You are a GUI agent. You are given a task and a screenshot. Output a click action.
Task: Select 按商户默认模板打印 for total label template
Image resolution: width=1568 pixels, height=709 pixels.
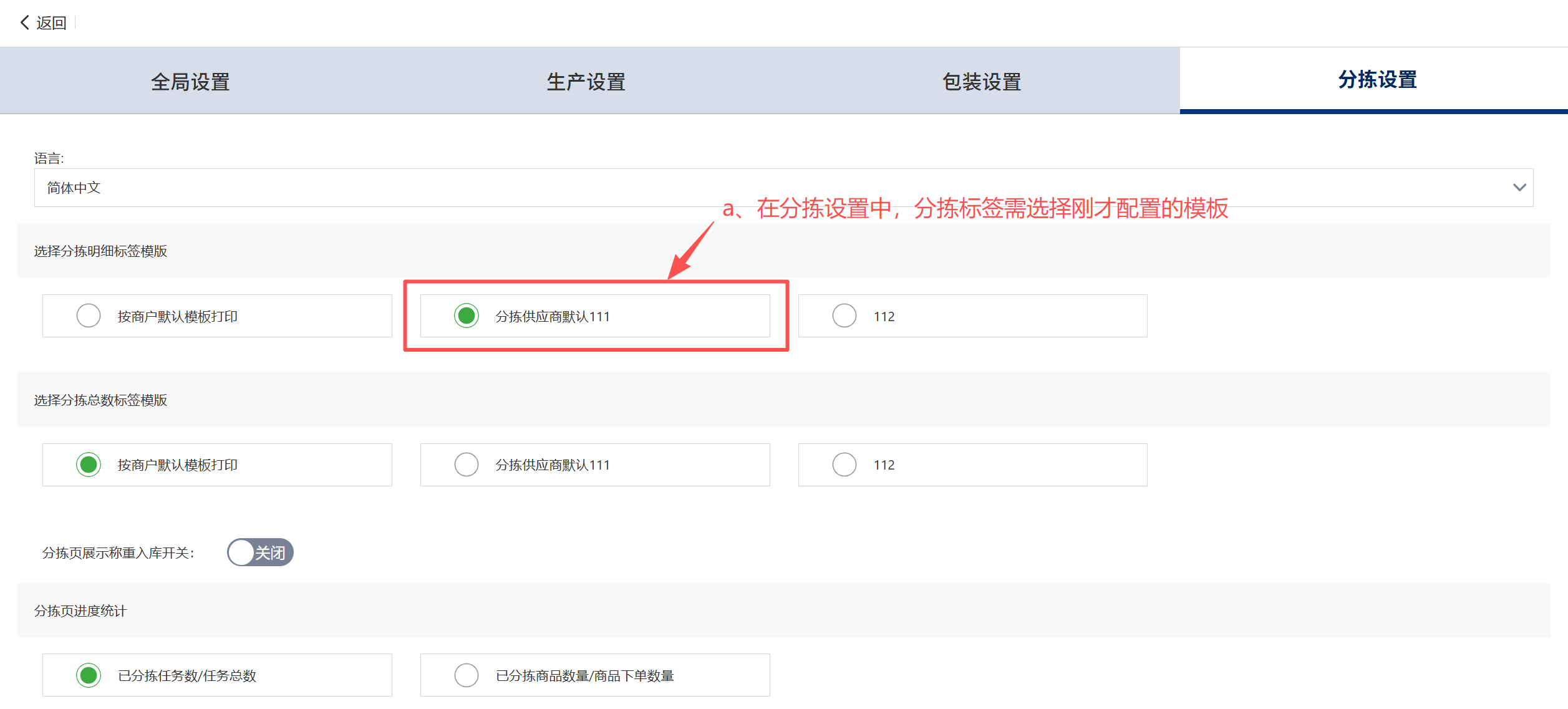pyautogui.click(x=89, y=465)
